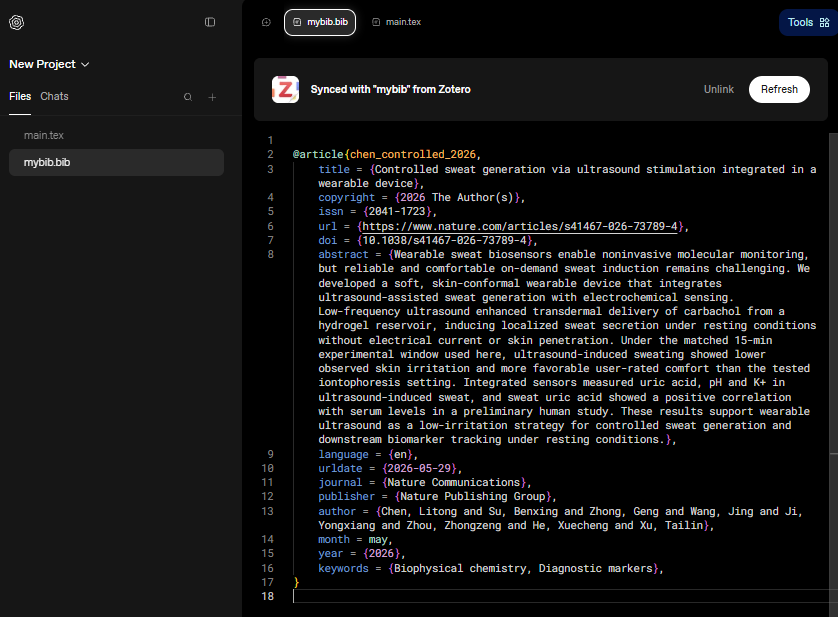Click the citation key chen_controlled_2026
838x617 pixels.
[413, 155]
